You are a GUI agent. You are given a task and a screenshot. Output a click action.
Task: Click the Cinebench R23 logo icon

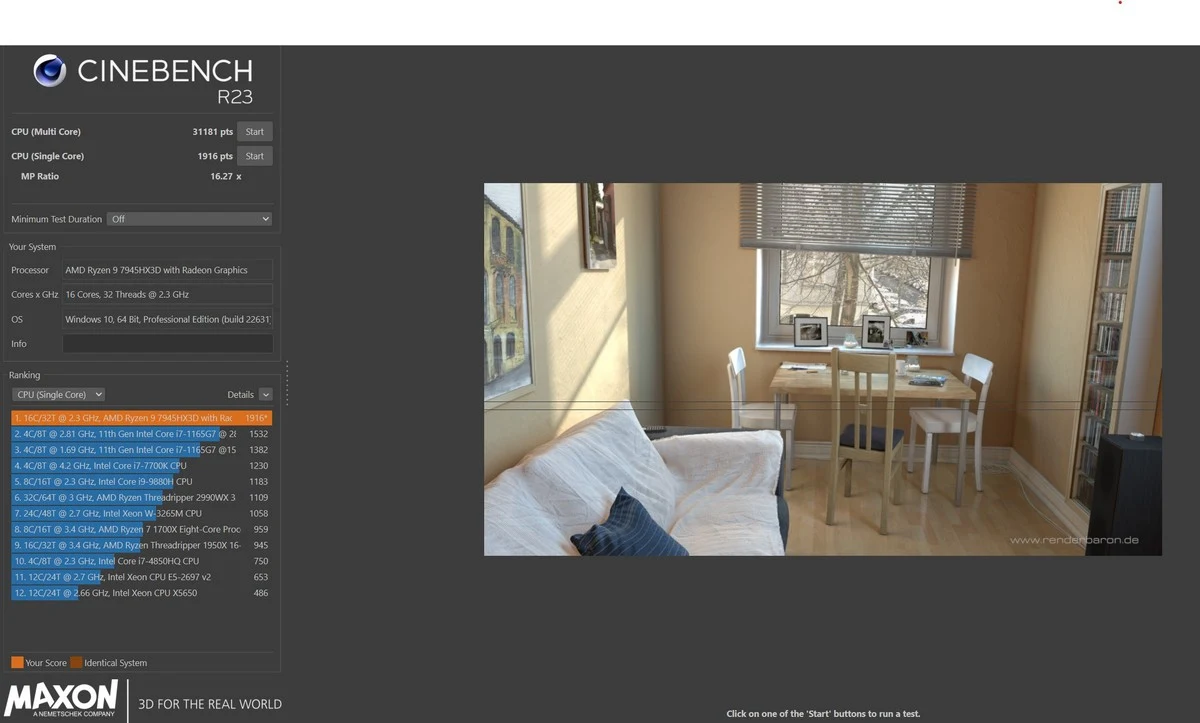50,70
